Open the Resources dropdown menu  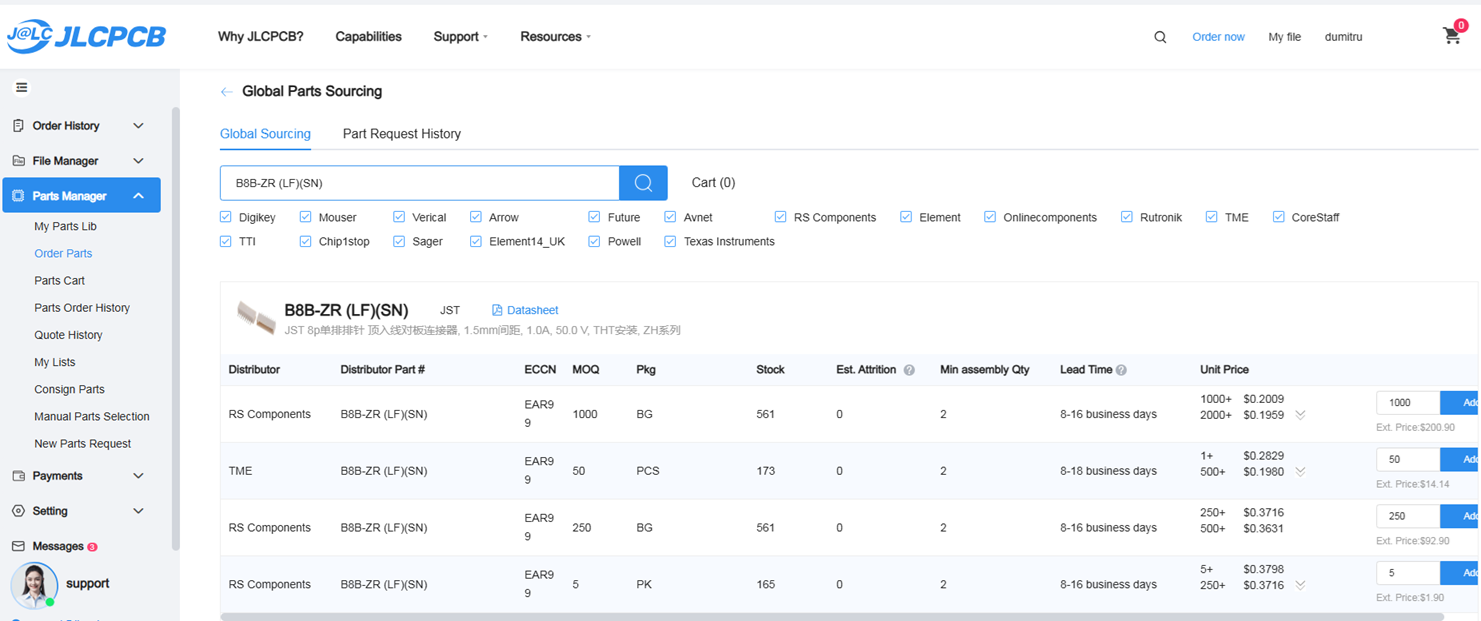click(555, 37)
